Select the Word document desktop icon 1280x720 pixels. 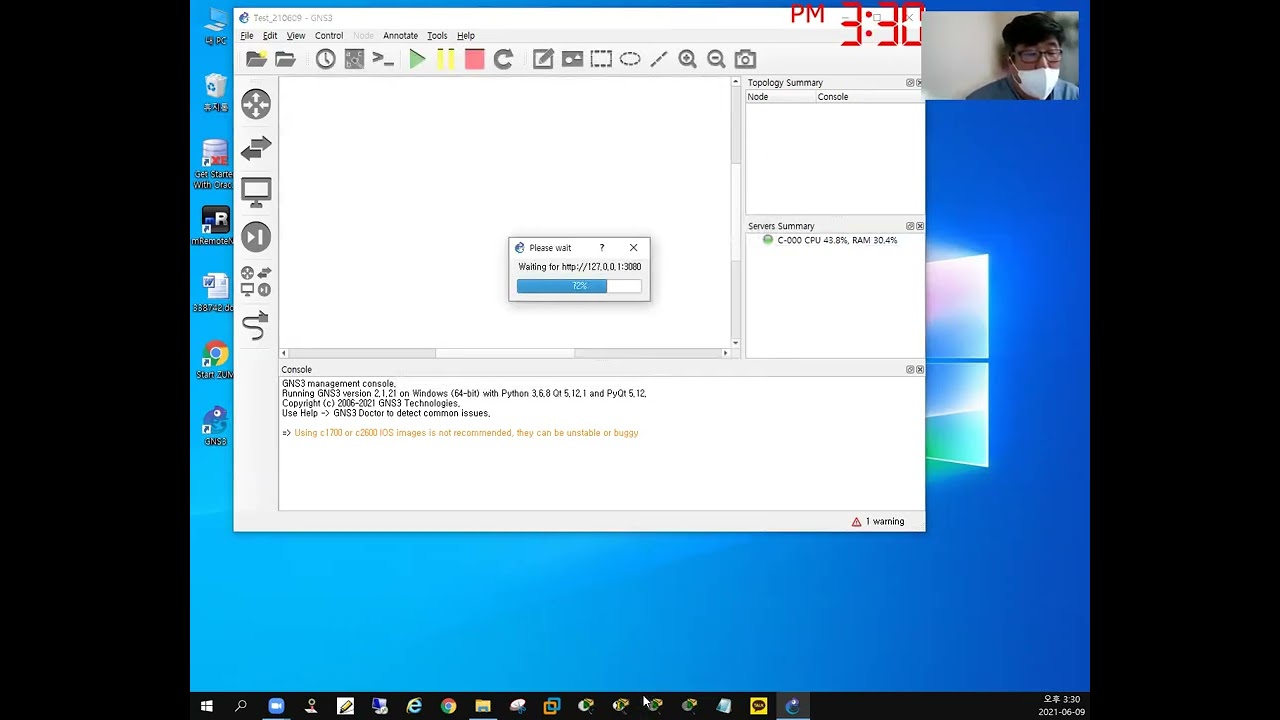[x=215, y=294]
